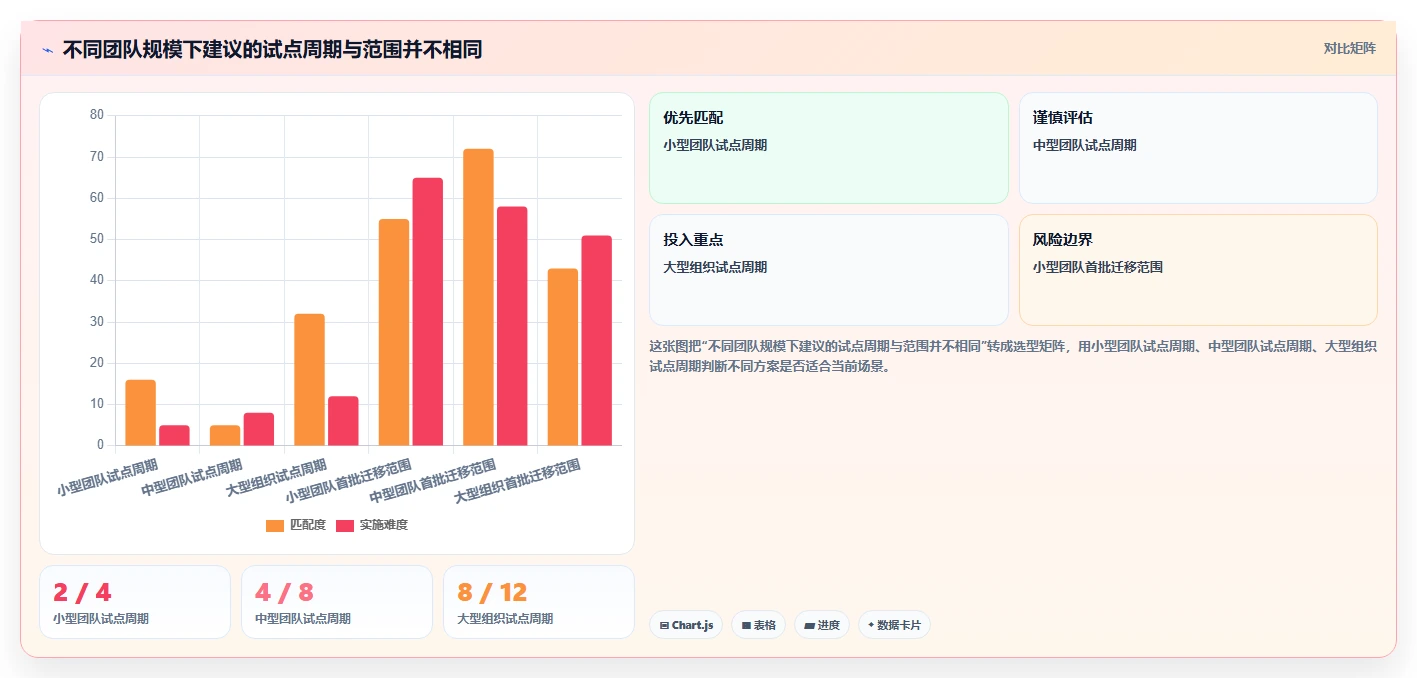This screenshot has width=1417, height=678.
Task: Click y-axis value 80
Action: 97,115
